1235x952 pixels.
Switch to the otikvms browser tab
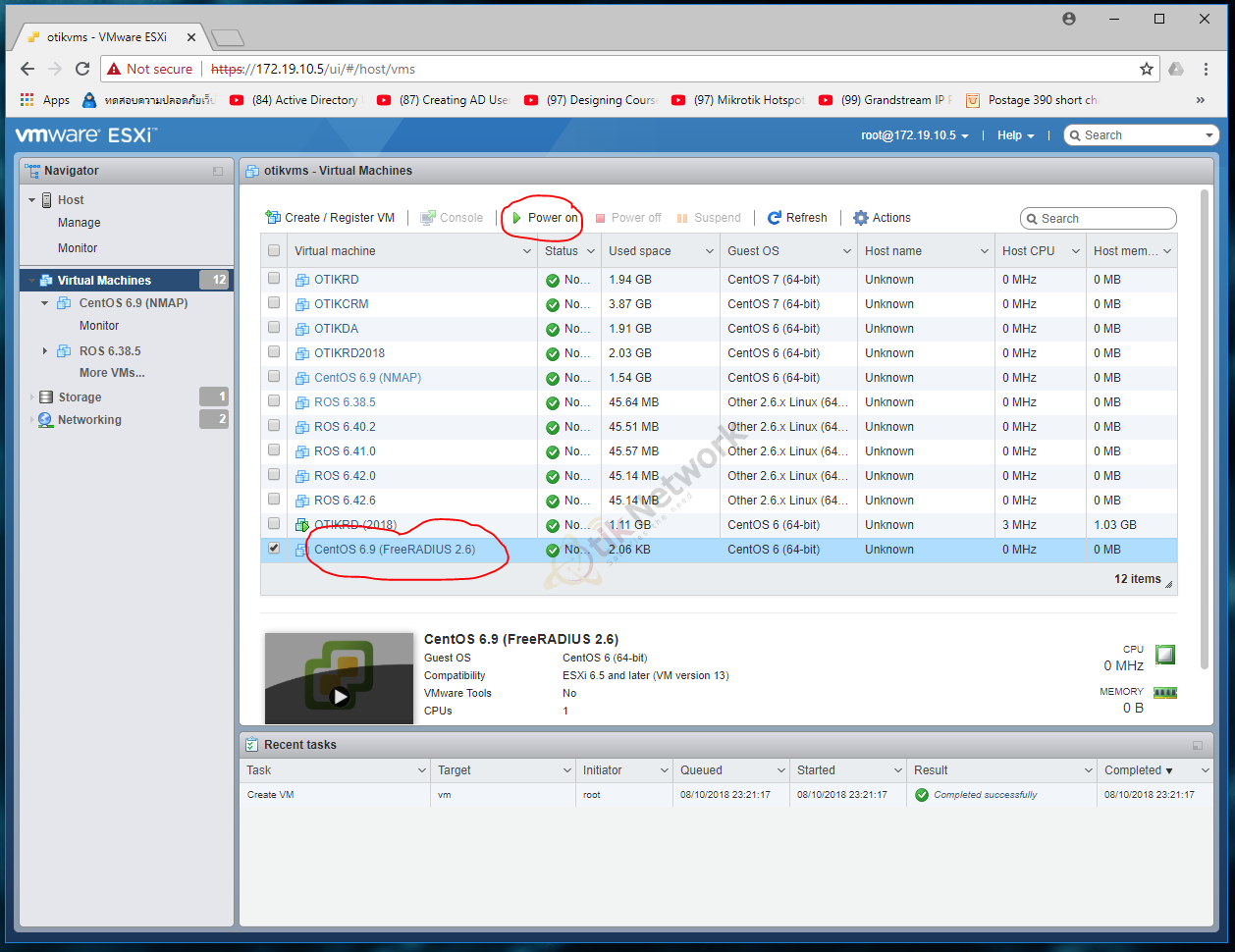tap(108, 37)
